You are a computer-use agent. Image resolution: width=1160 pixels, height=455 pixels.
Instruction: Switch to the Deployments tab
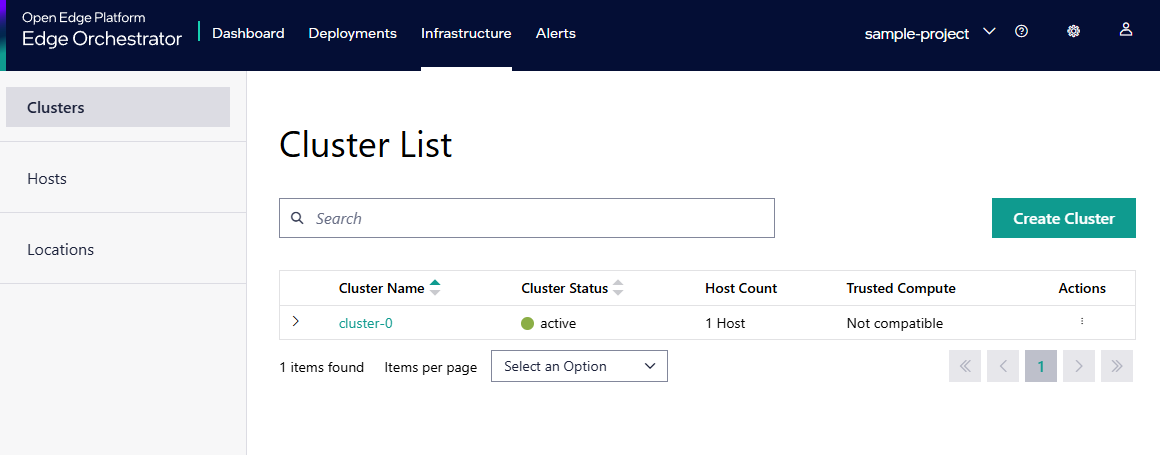[352, 33]
